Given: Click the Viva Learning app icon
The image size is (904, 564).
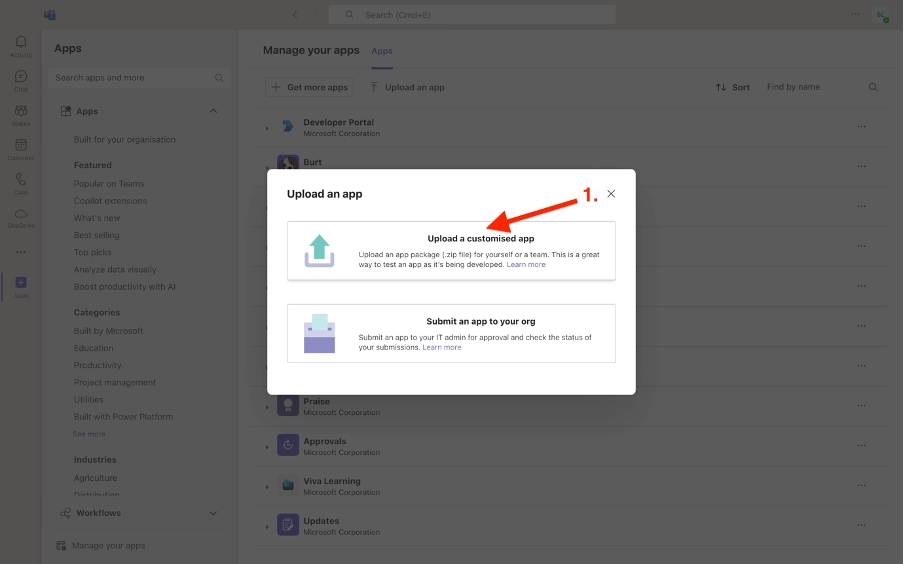Looking at the screenshot, I should pyautogui.click(x=288, y=485).
